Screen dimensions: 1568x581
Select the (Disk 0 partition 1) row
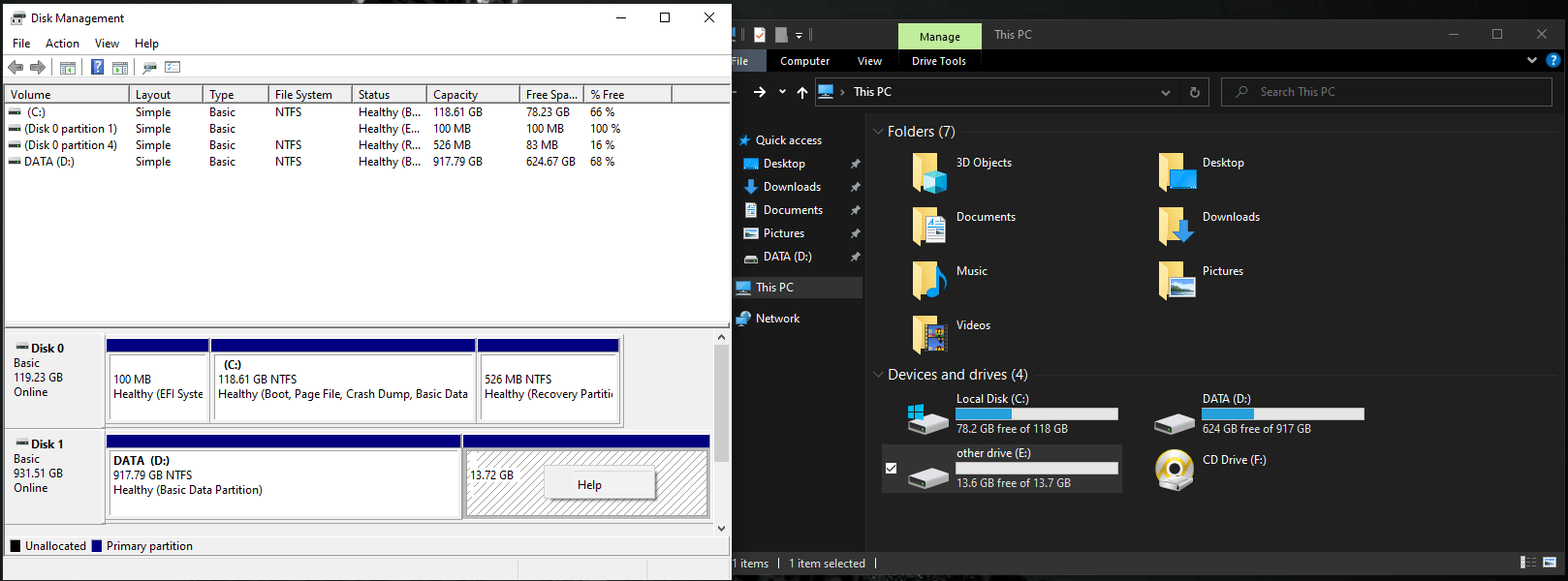click(x=368, y=129)
